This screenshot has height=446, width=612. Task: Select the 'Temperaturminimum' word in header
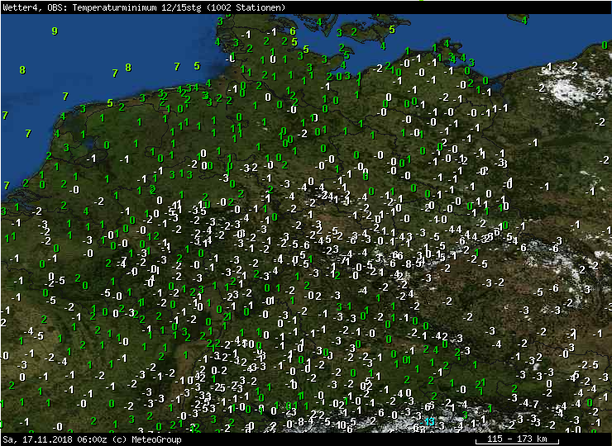click(x=117, y=7)
